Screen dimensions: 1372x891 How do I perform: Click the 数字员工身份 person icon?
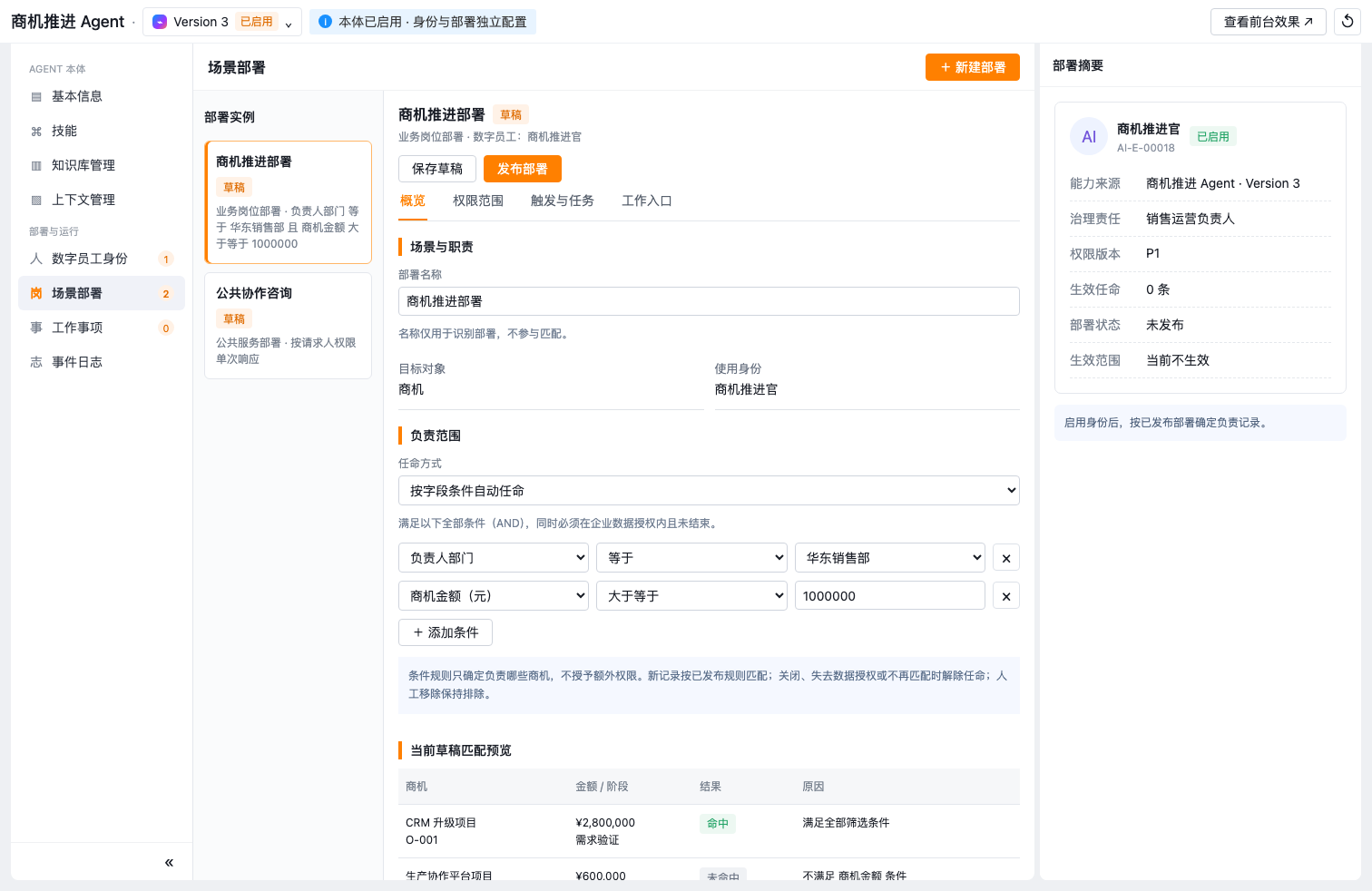click(36, 259)
